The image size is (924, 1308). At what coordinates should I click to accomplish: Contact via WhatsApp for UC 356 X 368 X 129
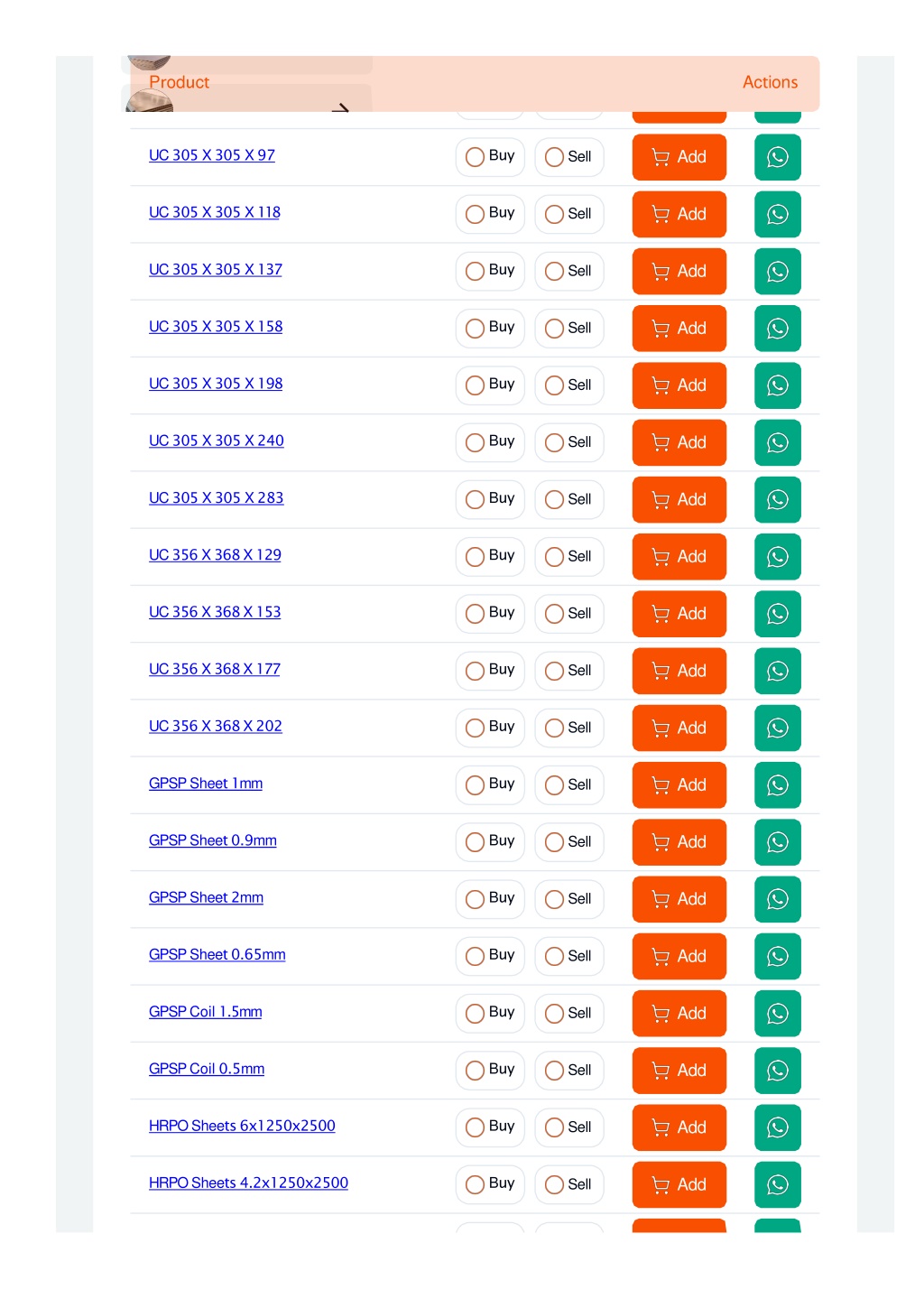(777, 557)
